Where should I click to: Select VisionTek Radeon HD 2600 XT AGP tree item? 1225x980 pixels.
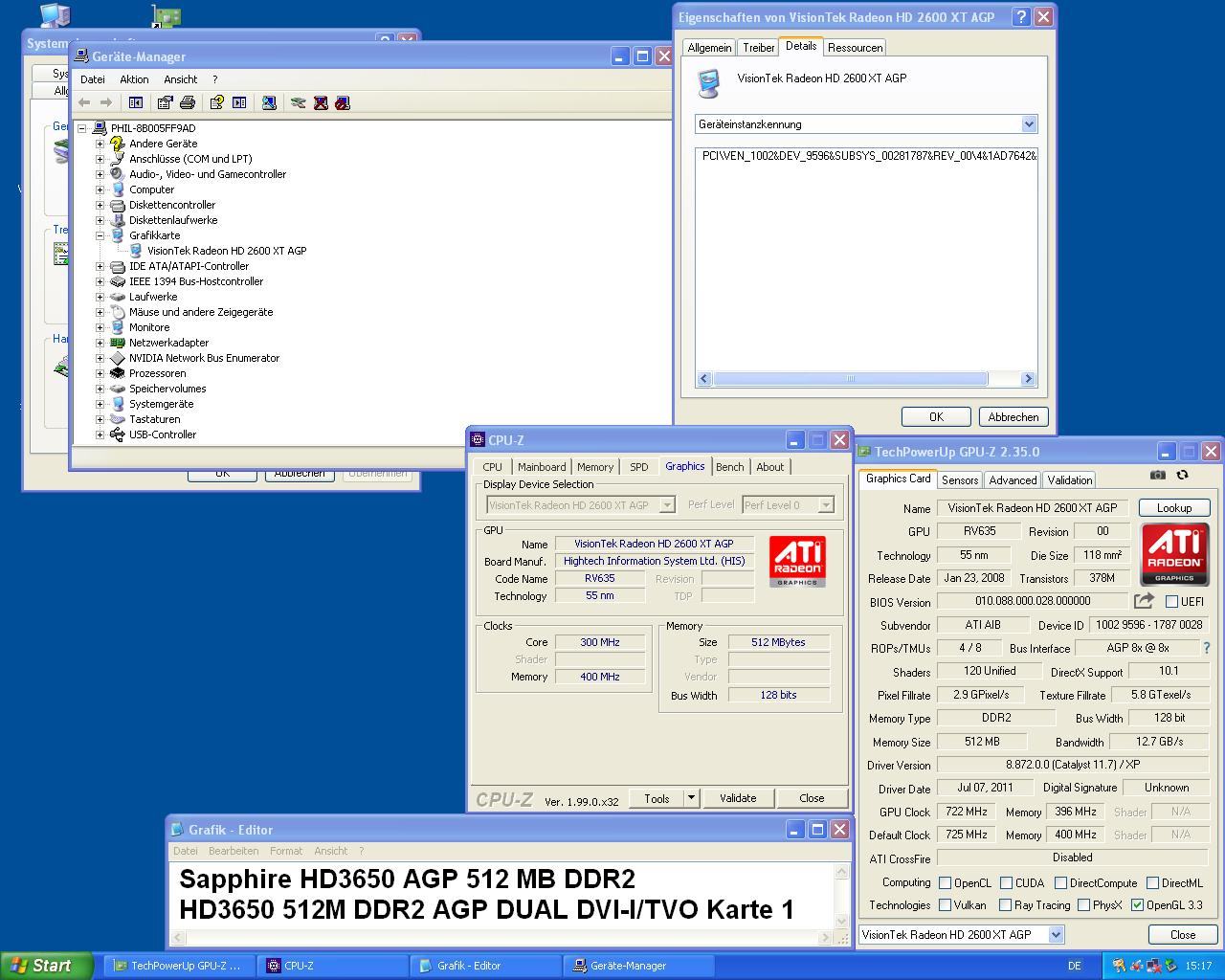click(227, 251)
